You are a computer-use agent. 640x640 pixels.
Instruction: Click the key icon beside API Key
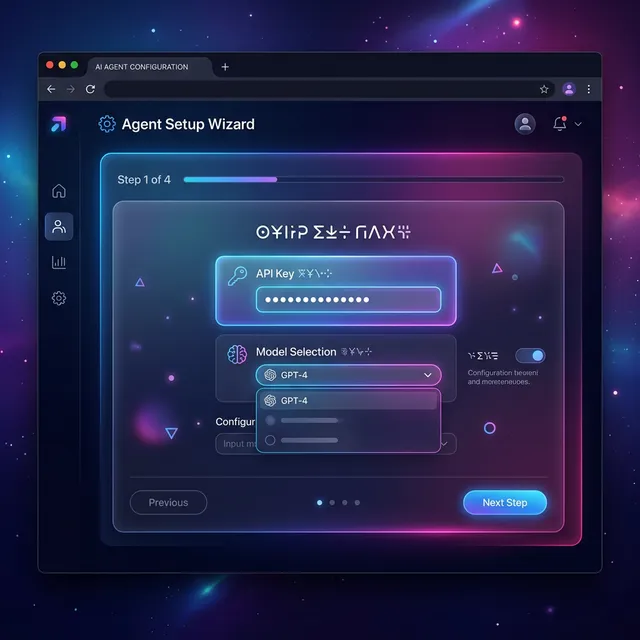(237, 276)
